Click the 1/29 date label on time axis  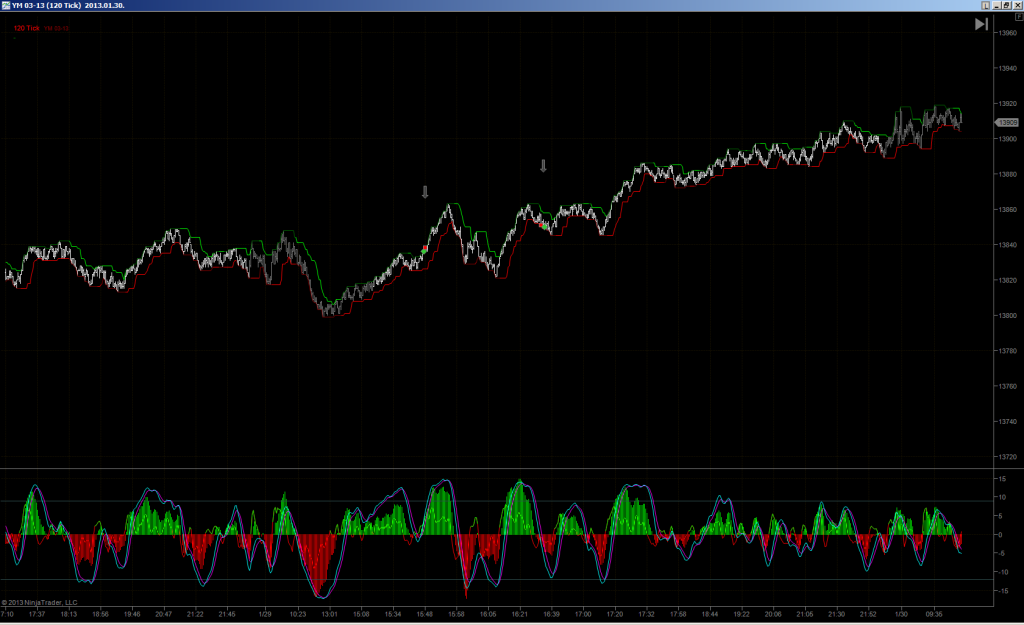(x=264, y=614)
